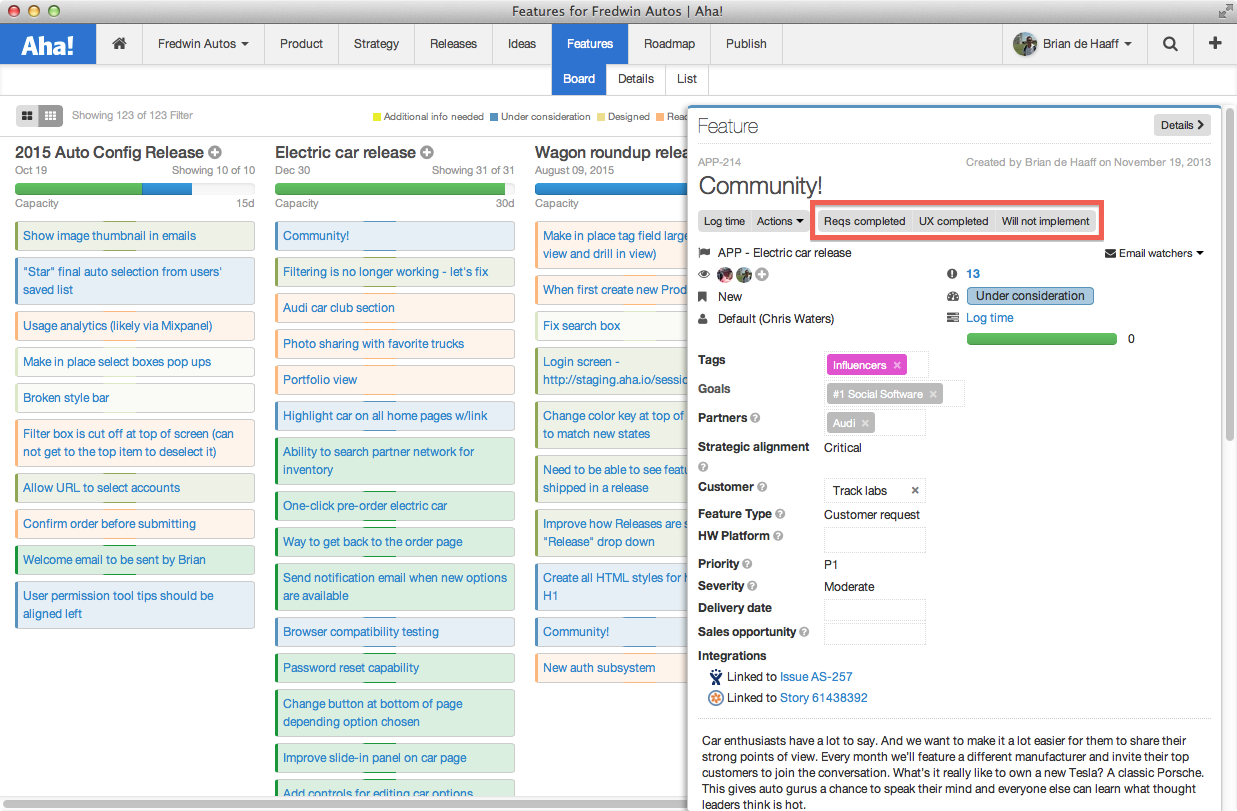The height and width of the screenshot is (811, 1237).
Task: Remove the #1 Social Software goal
Action: tap(933, 394)
